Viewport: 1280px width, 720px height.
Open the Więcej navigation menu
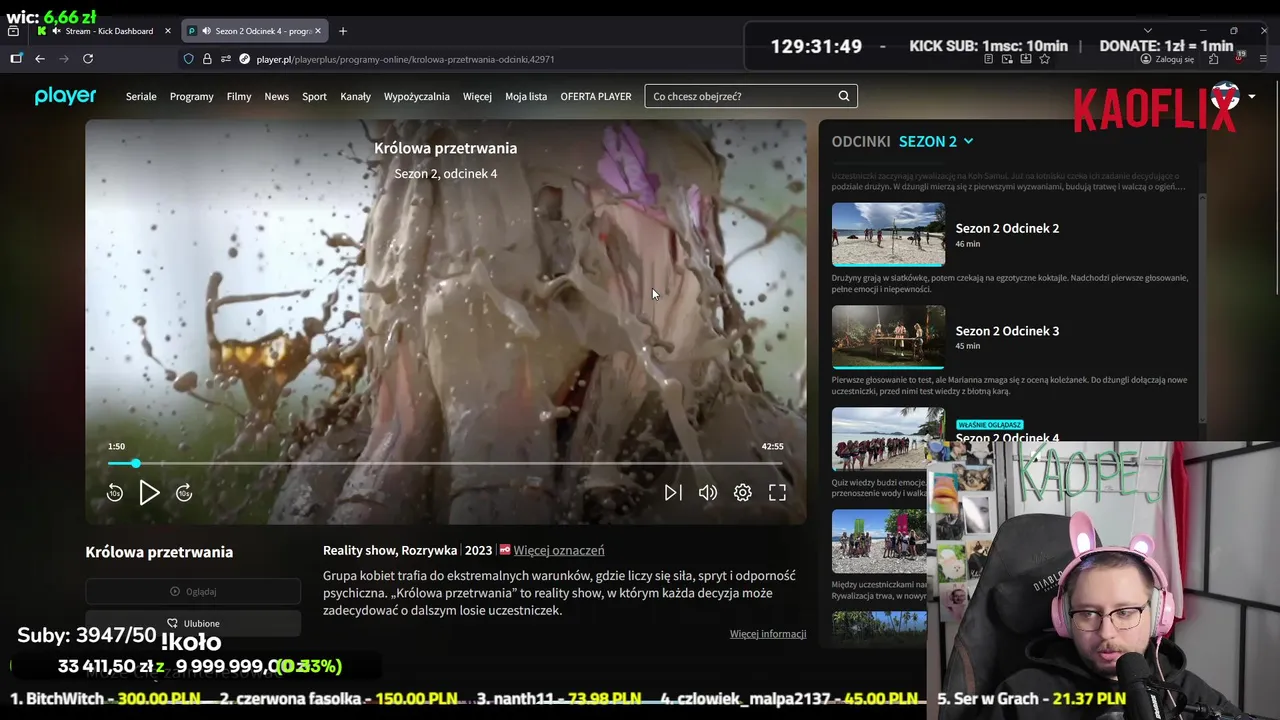click(477, 97)
